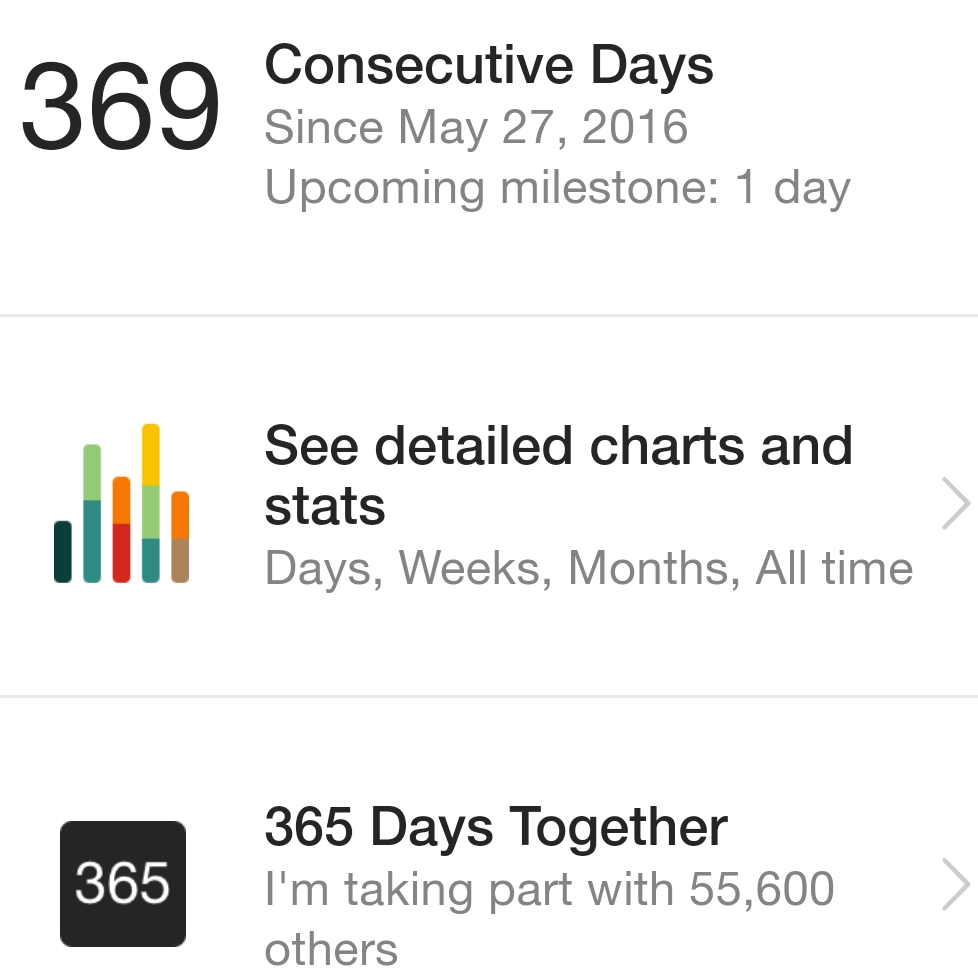The image size is (978, 978).
Task: Click the light green and teal chart bar
Action: [x=92, y=513]
